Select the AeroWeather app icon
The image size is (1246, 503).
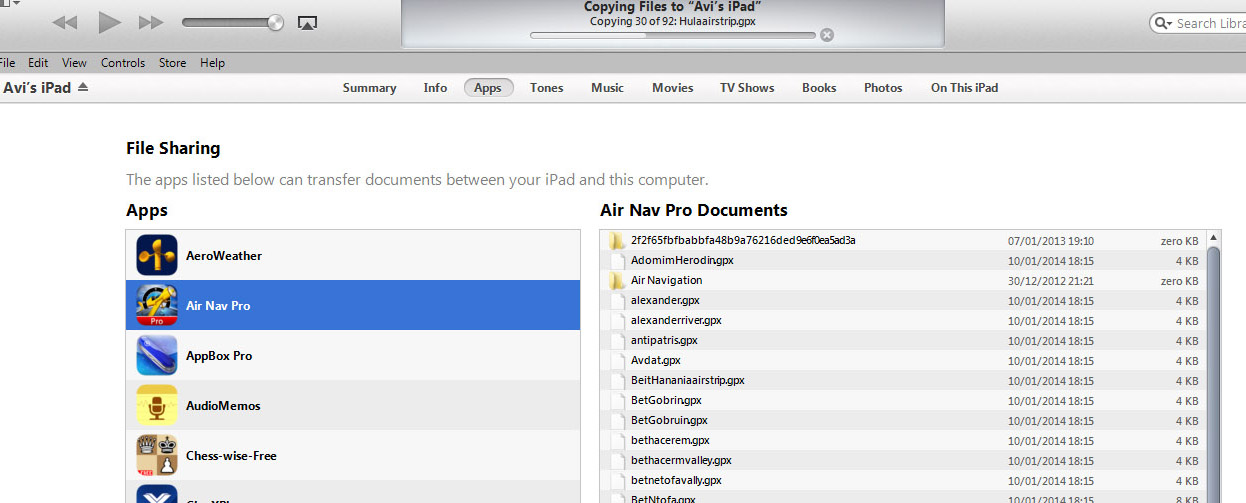coord(157,255)
